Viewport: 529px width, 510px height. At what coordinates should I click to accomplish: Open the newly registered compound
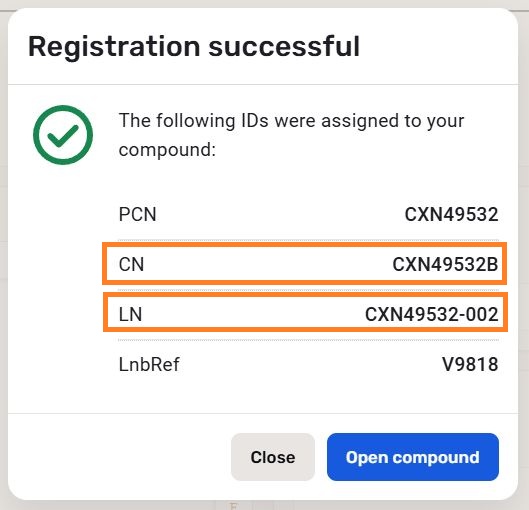[x=413, y=457]
